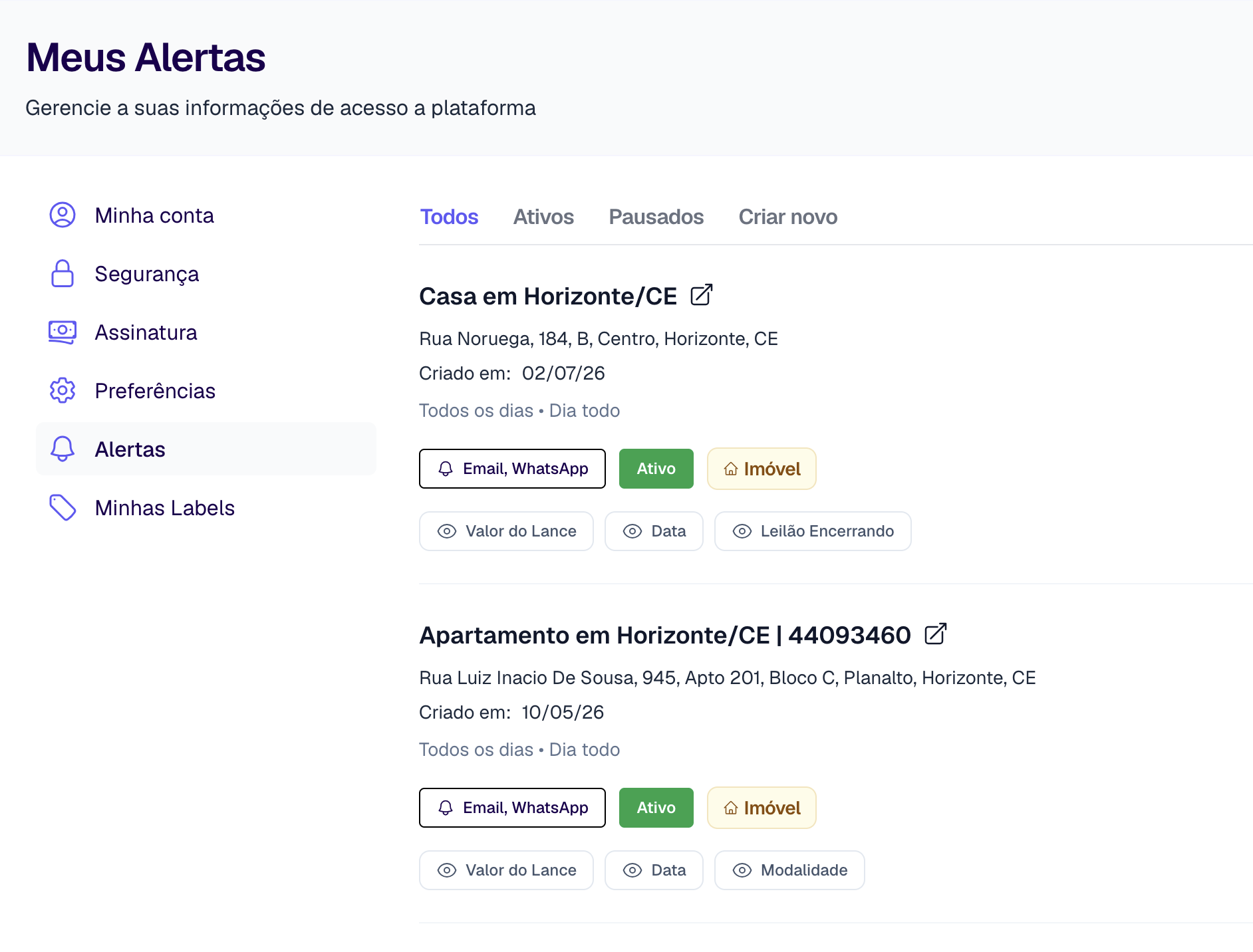1253x952 pixels.
Task: Click Apartamento alert's 'Todos os dias • Dia todo' schedule
Action: pyautogui.click(x=519, y=749)
